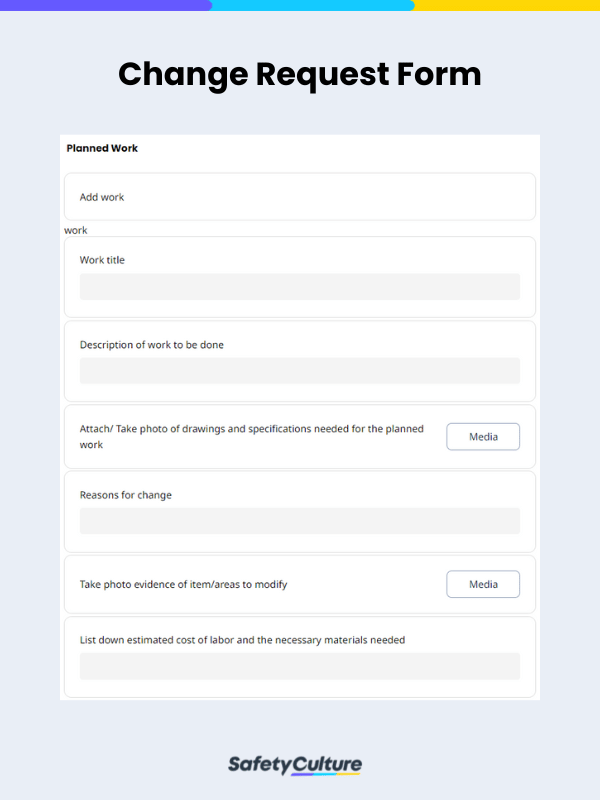Click the yellow segment of top bar
The height and width of the screenshot is (800, 600).
(x=507, y=5)
